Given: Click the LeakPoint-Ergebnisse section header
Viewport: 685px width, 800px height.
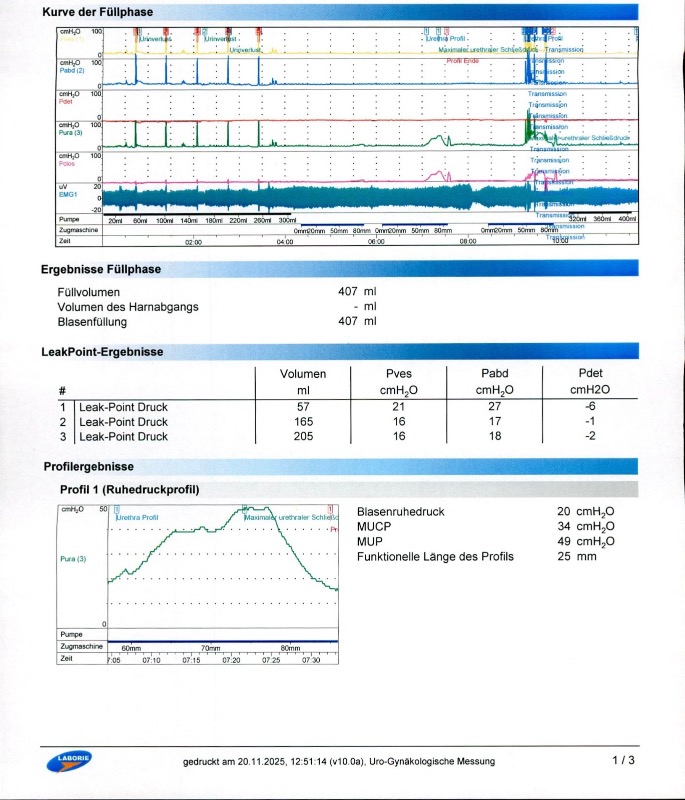Looking at the screenshot, I should pyautogui.click(x=101, y=352).
